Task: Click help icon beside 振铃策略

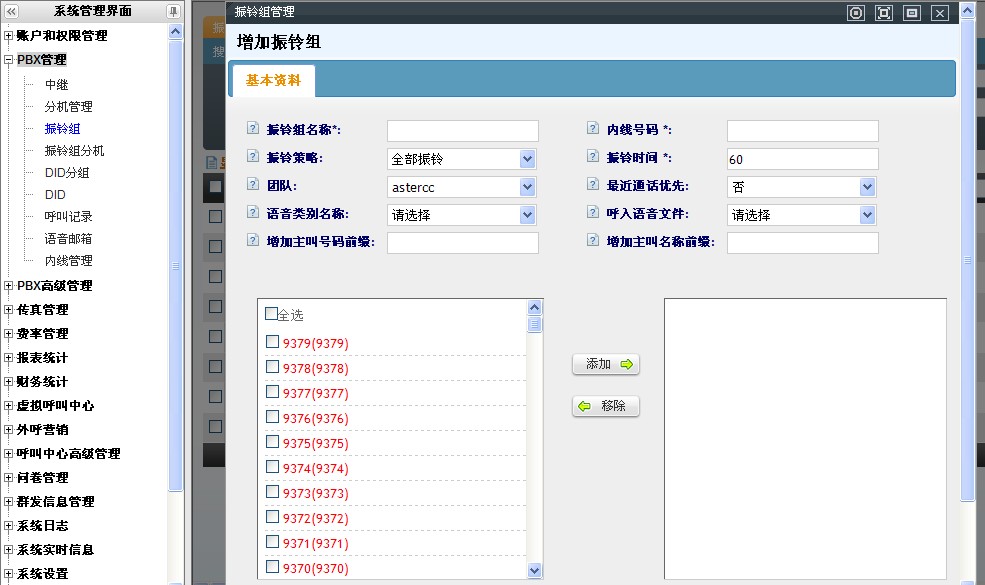Action: tap(252, 158)
